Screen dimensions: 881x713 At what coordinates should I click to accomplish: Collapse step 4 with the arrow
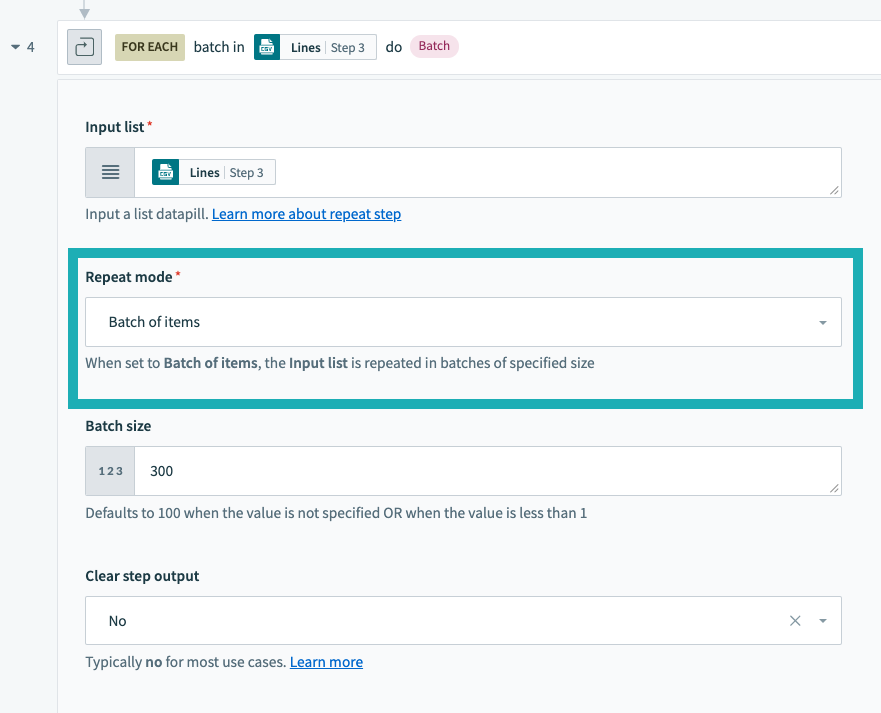[16, 47]
